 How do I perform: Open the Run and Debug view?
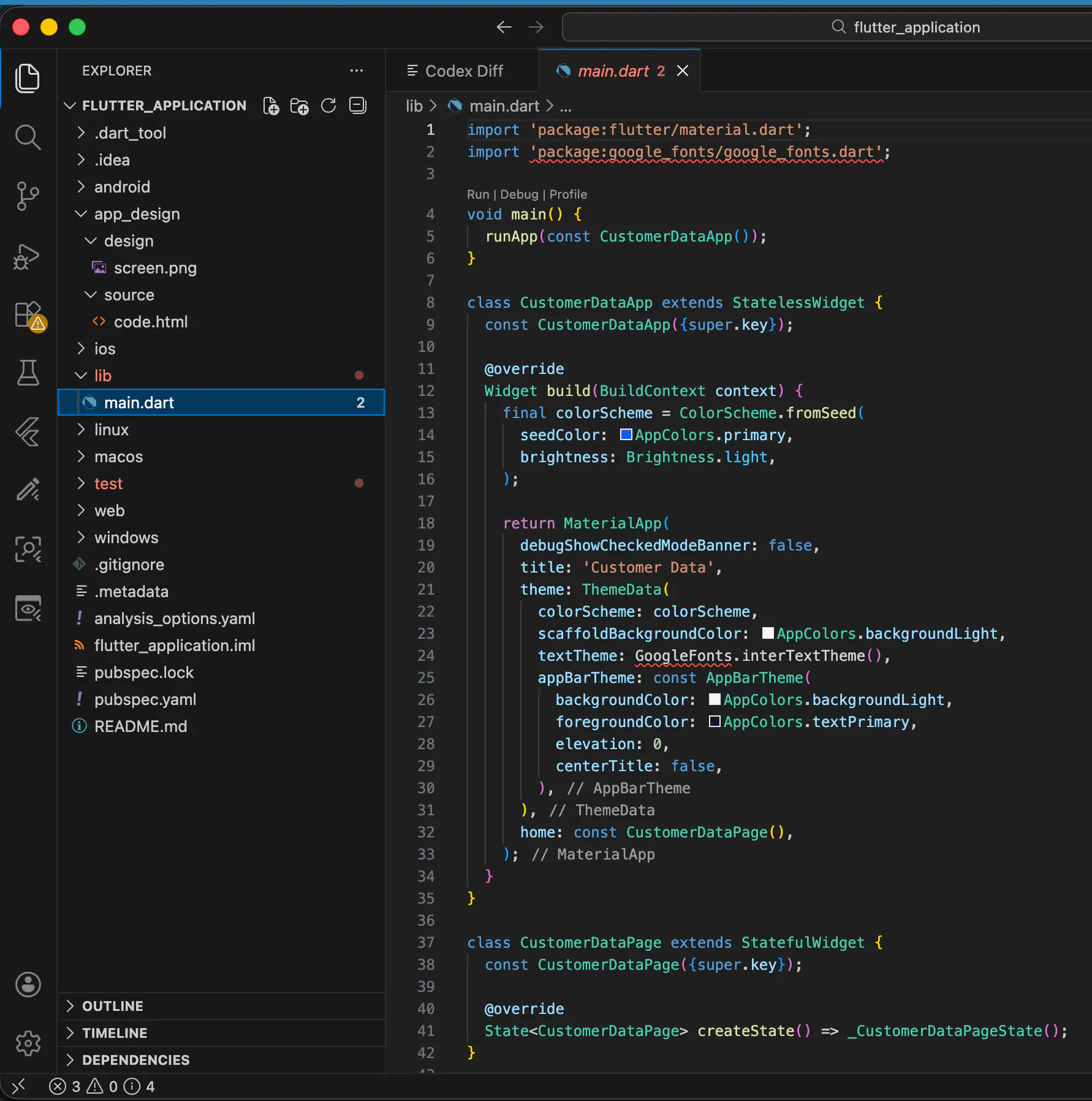tap(28, 256)
